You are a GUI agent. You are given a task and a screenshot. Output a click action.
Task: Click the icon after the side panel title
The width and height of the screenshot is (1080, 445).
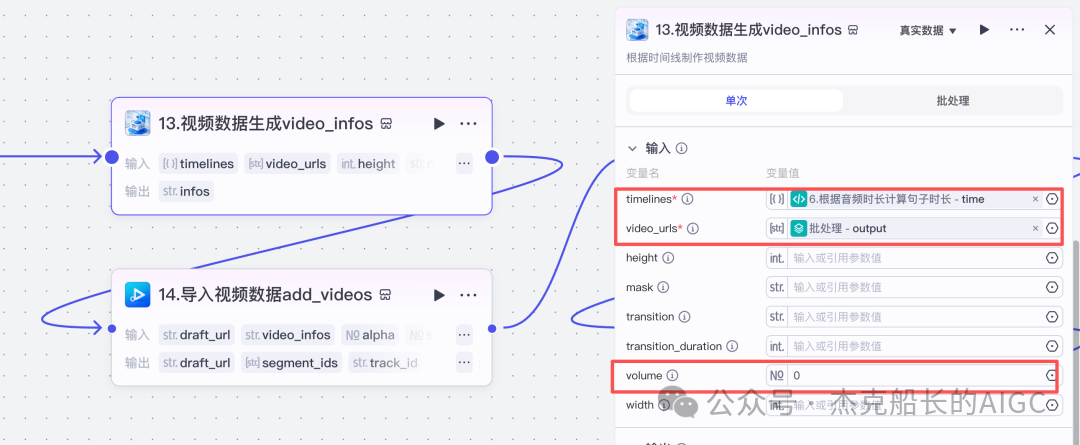(x=853, y=30)
